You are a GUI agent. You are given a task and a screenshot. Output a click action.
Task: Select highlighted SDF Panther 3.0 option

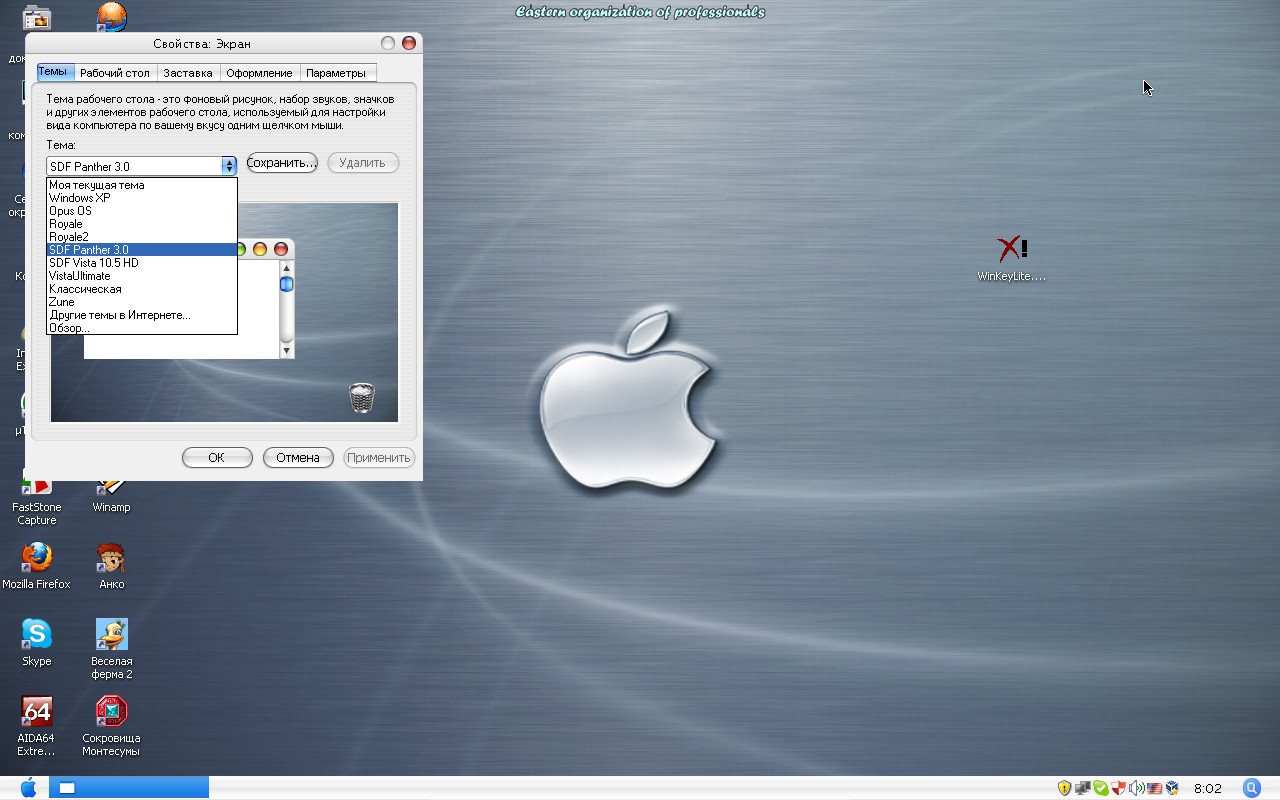click(142, 250)
